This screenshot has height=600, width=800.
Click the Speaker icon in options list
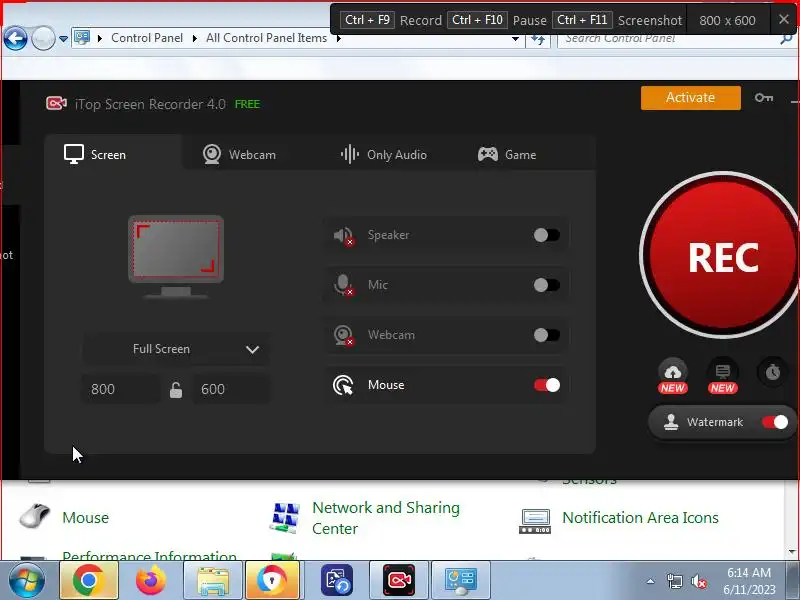(343, 236)
